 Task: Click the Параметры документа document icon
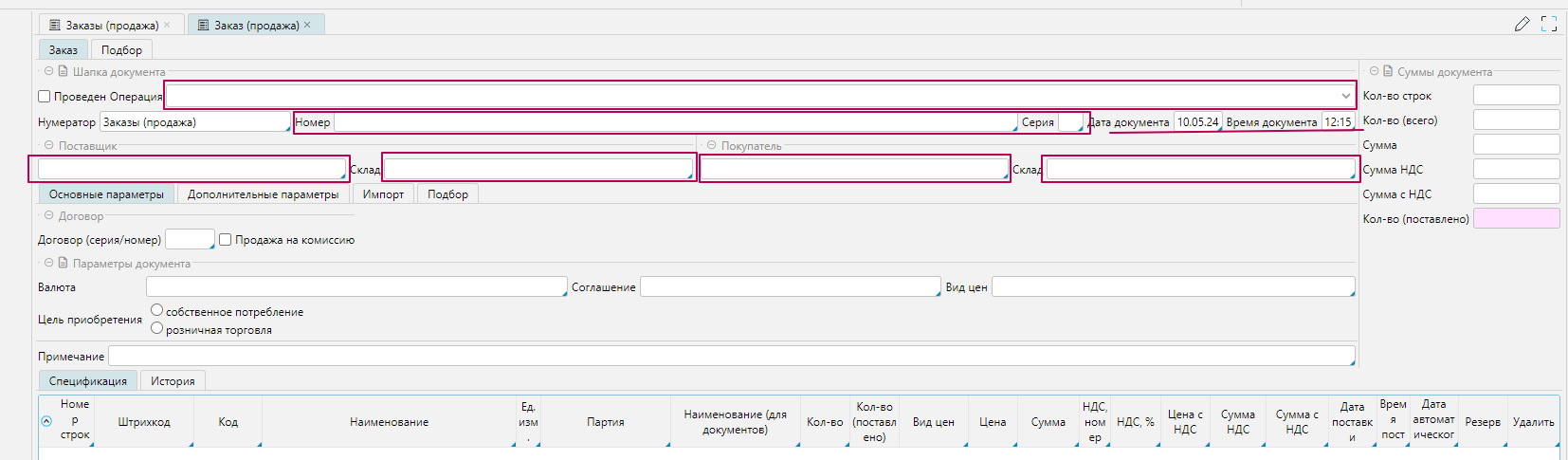coord(64,263)
